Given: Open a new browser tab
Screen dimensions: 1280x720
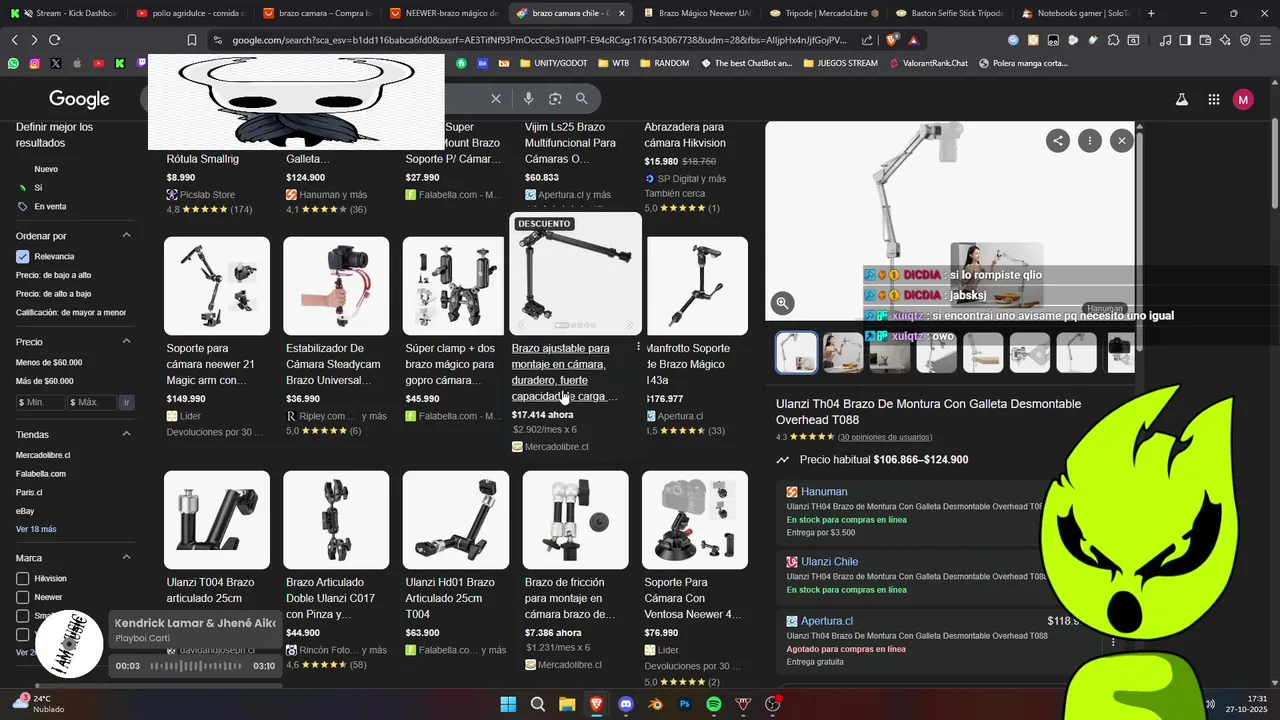Looking at the screenshot, I should pos(1151,13).
